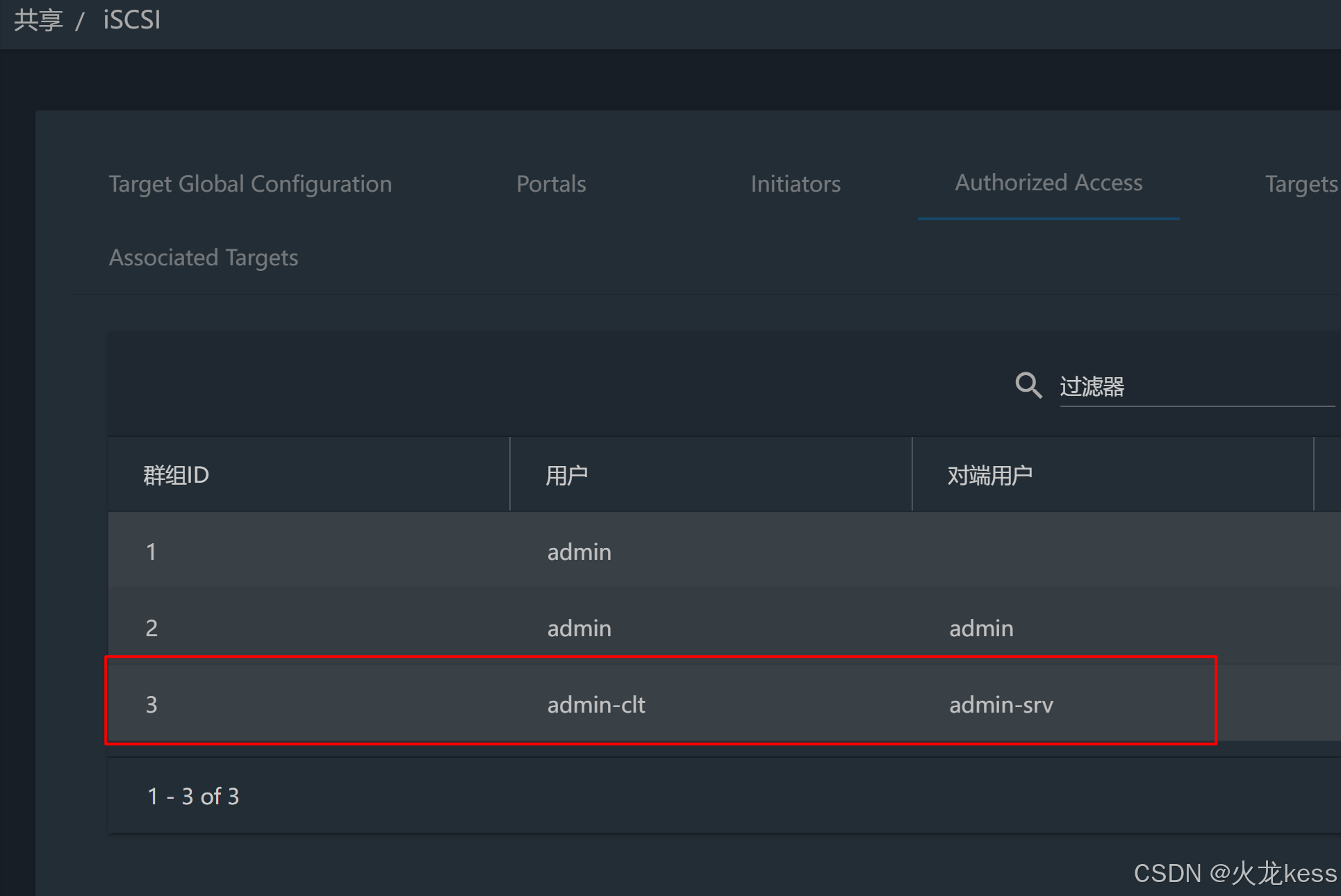
Task: Open the Target Global Configuration tab
Action: click(x=250, y=184)
